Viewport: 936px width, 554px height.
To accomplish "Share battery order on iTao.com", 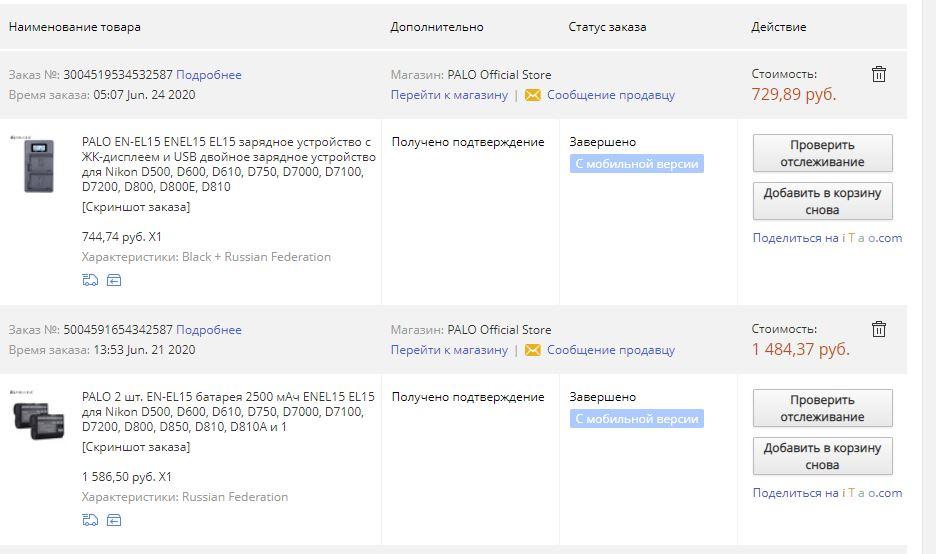I will click(x=827, y=493).
